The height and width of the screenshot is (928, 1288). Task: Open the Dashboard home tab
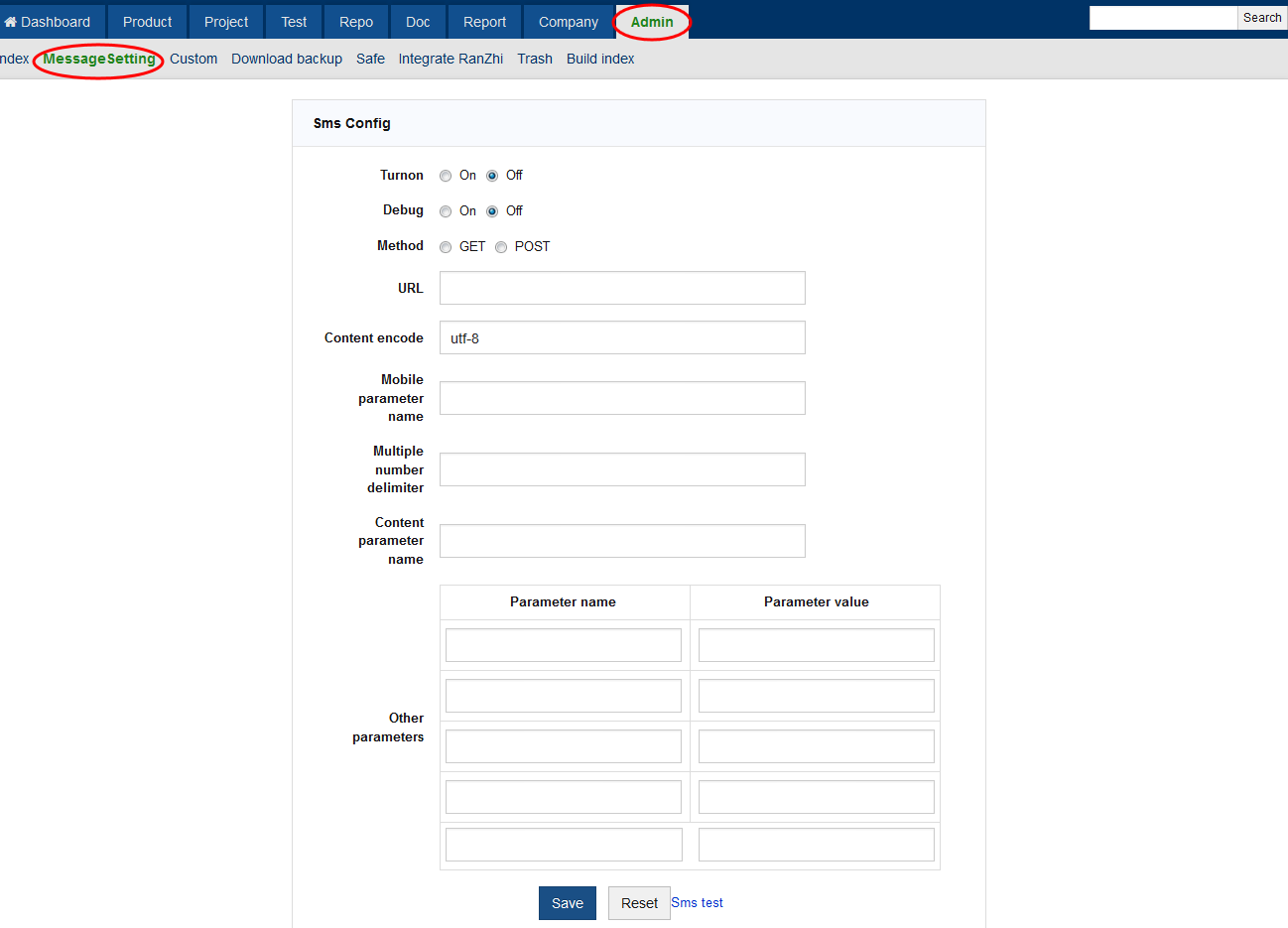tap(48, 22)
